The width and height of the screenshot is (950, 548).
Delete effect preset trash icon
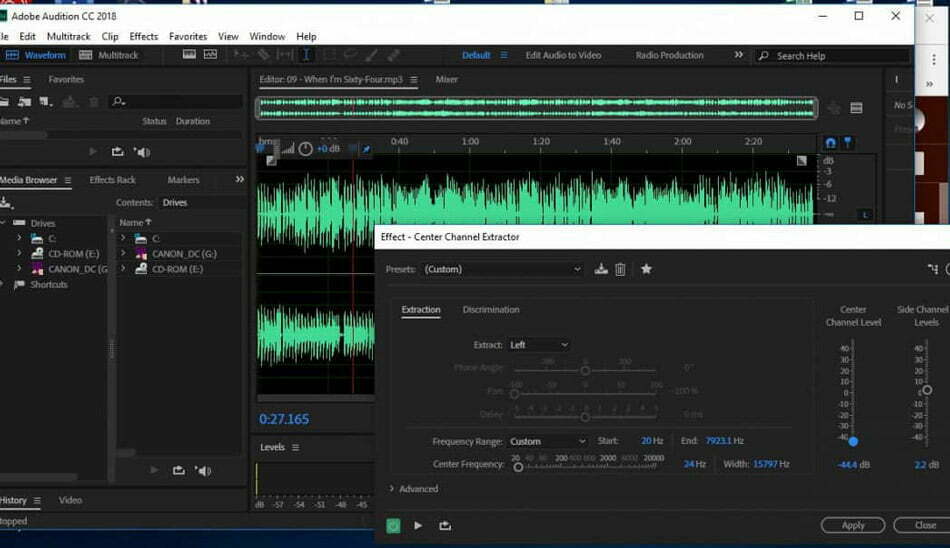(x=620, y=269)
